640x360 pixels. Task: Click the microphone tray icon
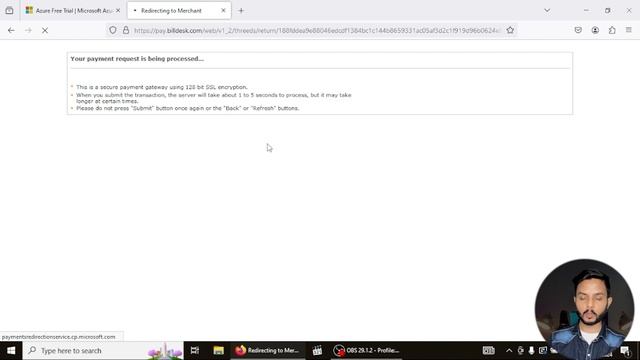[531, 351]
